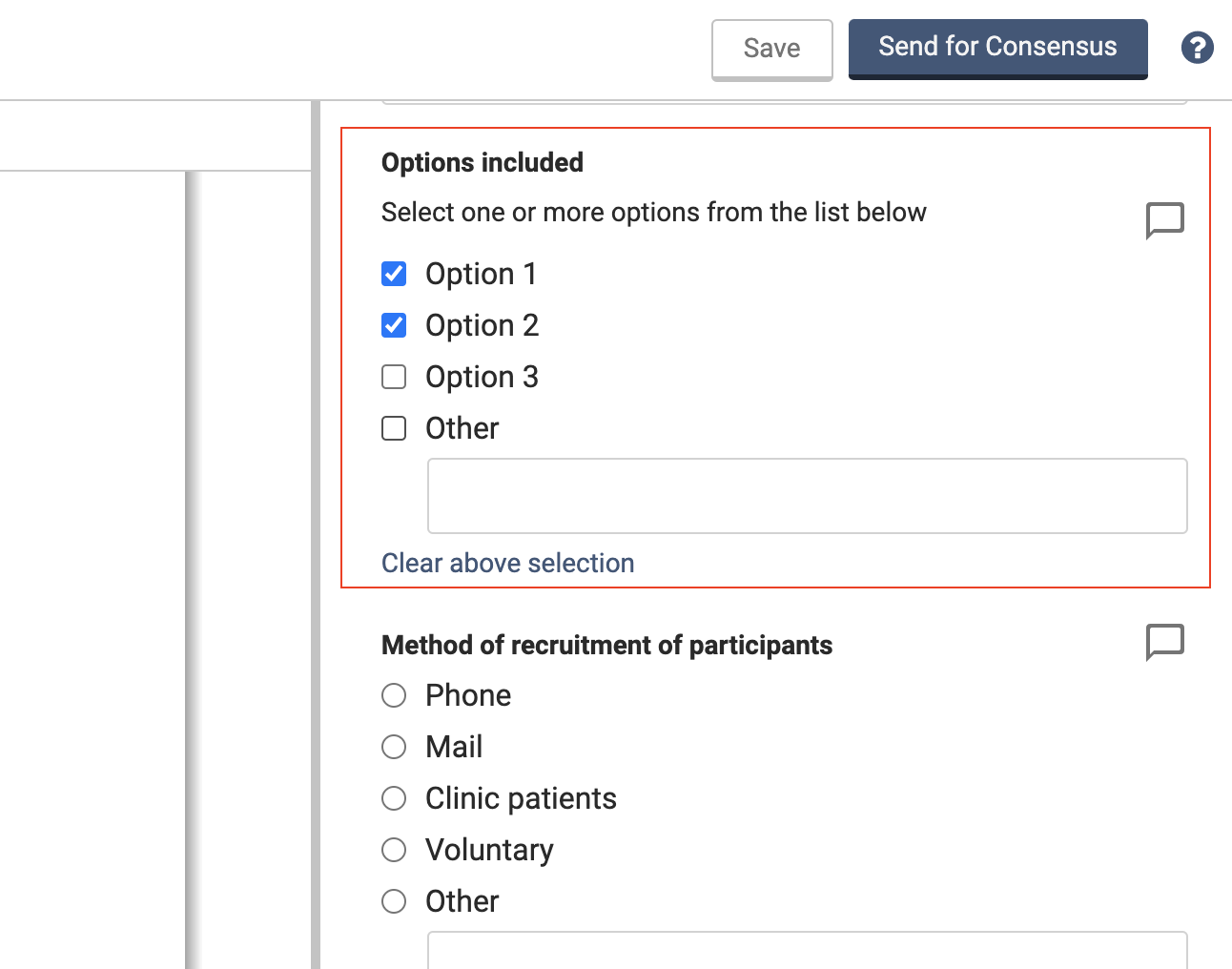
Task: Open comment icon for Method of recruitment
Action: 1164,642
